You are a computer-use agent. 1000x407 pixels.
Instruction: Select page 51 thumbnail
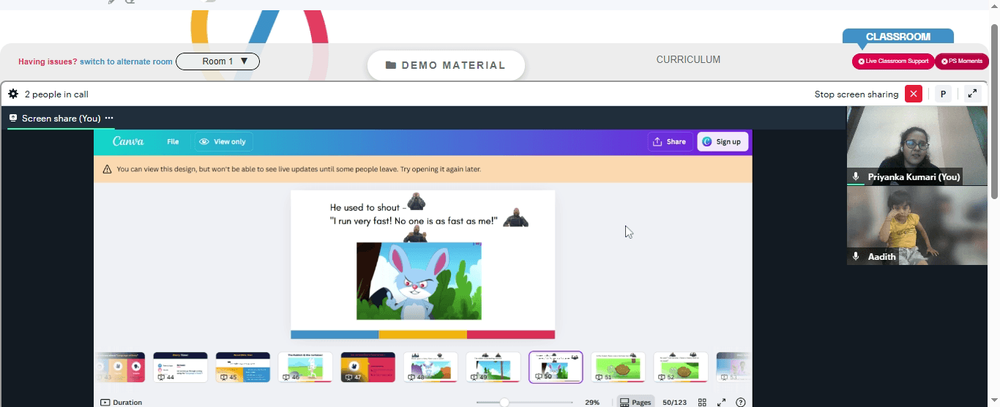pyautogui.click(x=618, y=367)
